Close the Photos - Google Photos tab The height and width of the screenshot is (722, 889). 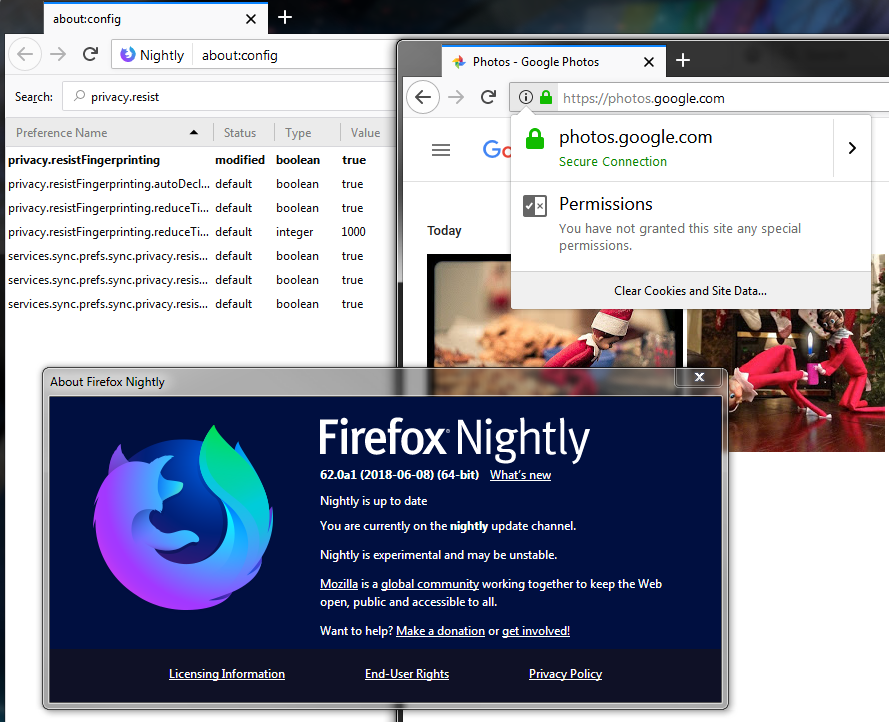click(x=649, y=62)
